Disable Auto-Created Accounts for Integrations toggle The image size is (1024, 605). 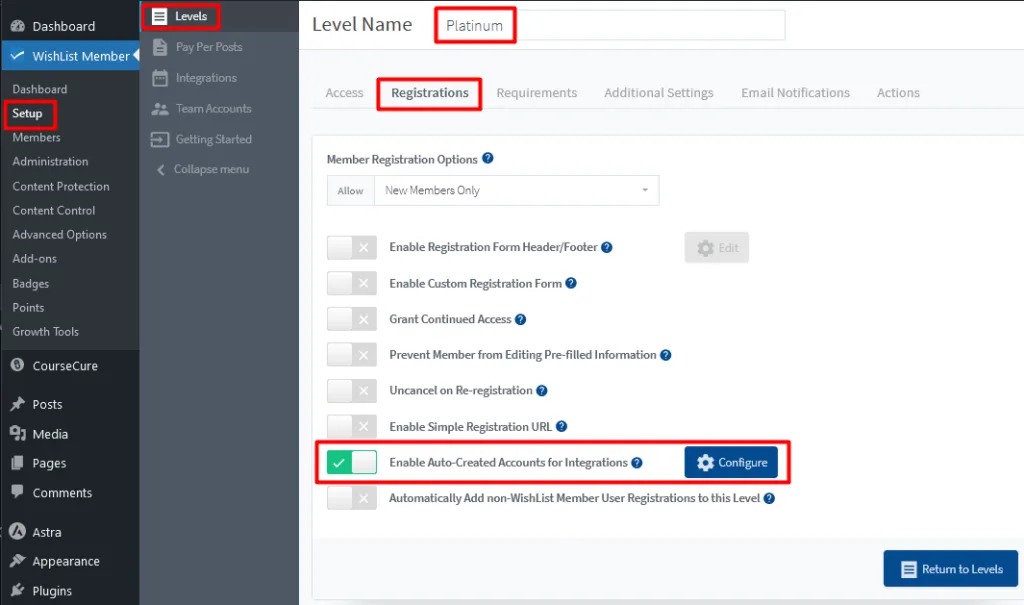click(x=352, y=463)
